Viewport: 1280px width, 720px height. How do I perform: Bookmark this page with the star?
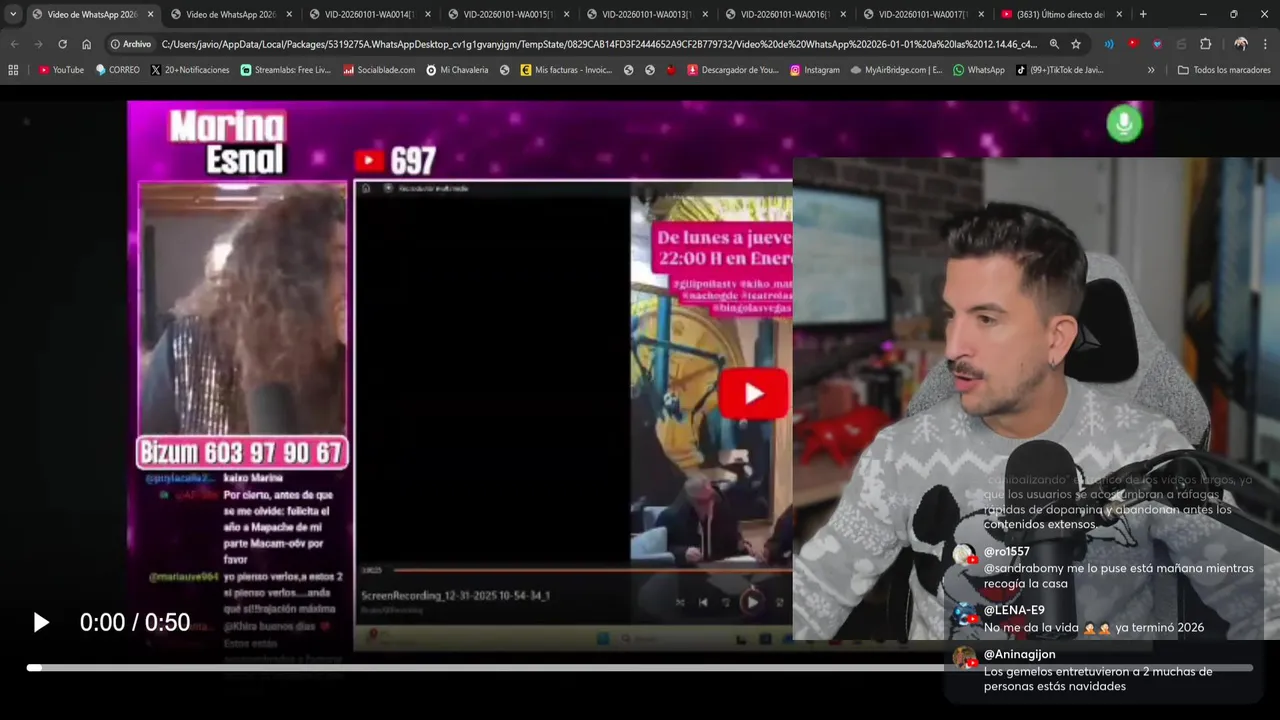point(1076,44)
